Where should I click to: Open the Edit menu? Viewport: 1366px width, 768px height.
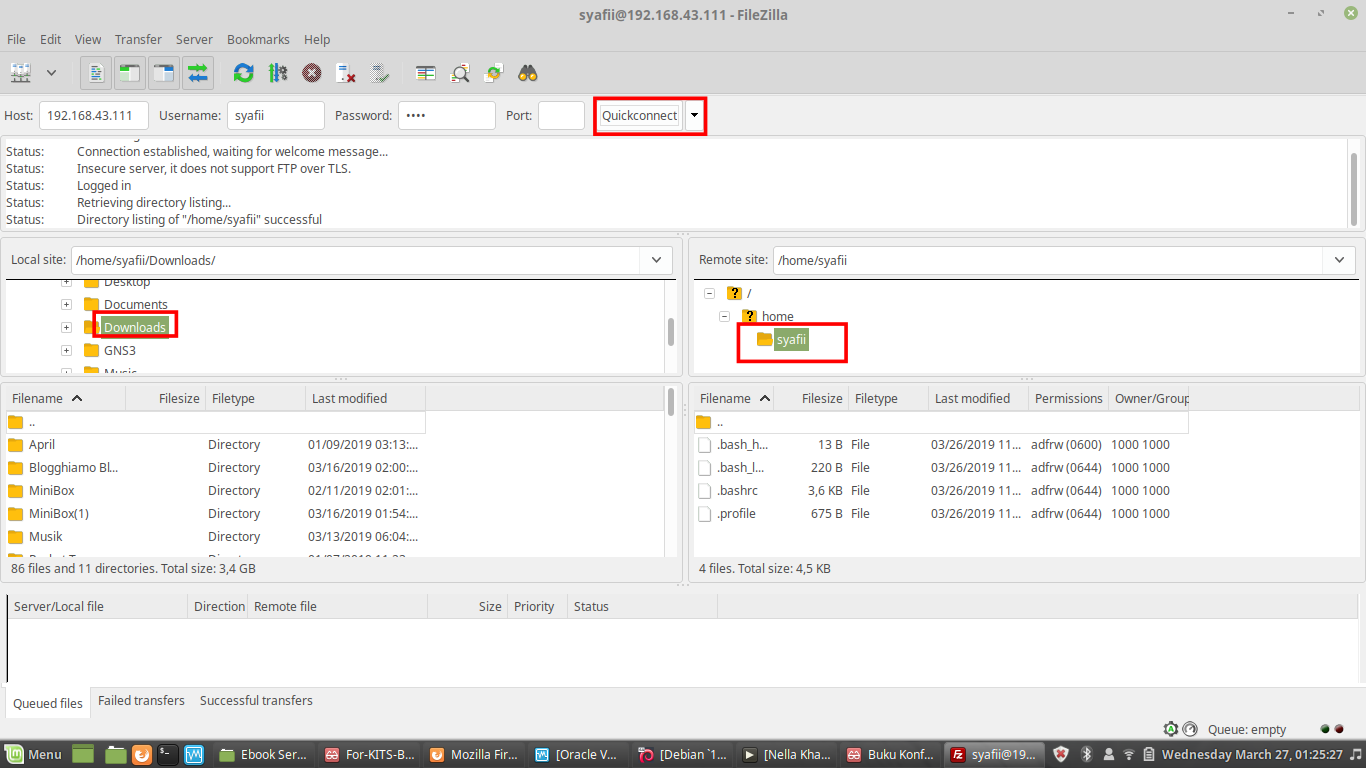(50, 39)
